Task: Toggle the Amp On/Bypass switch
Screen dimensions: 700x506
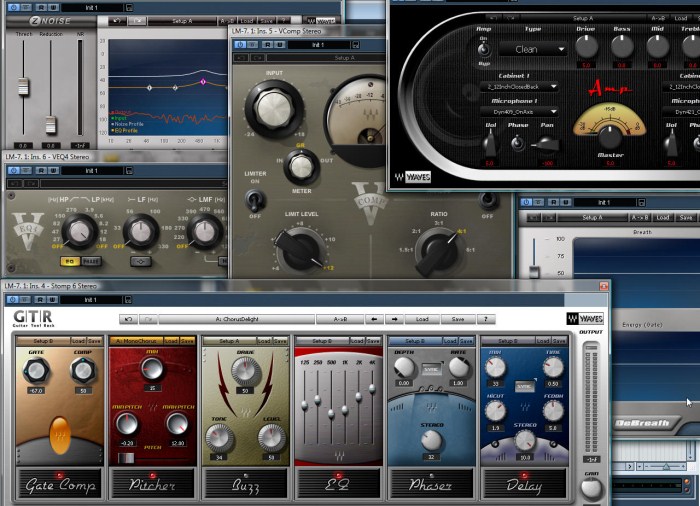Action: (x=486, y=48)
